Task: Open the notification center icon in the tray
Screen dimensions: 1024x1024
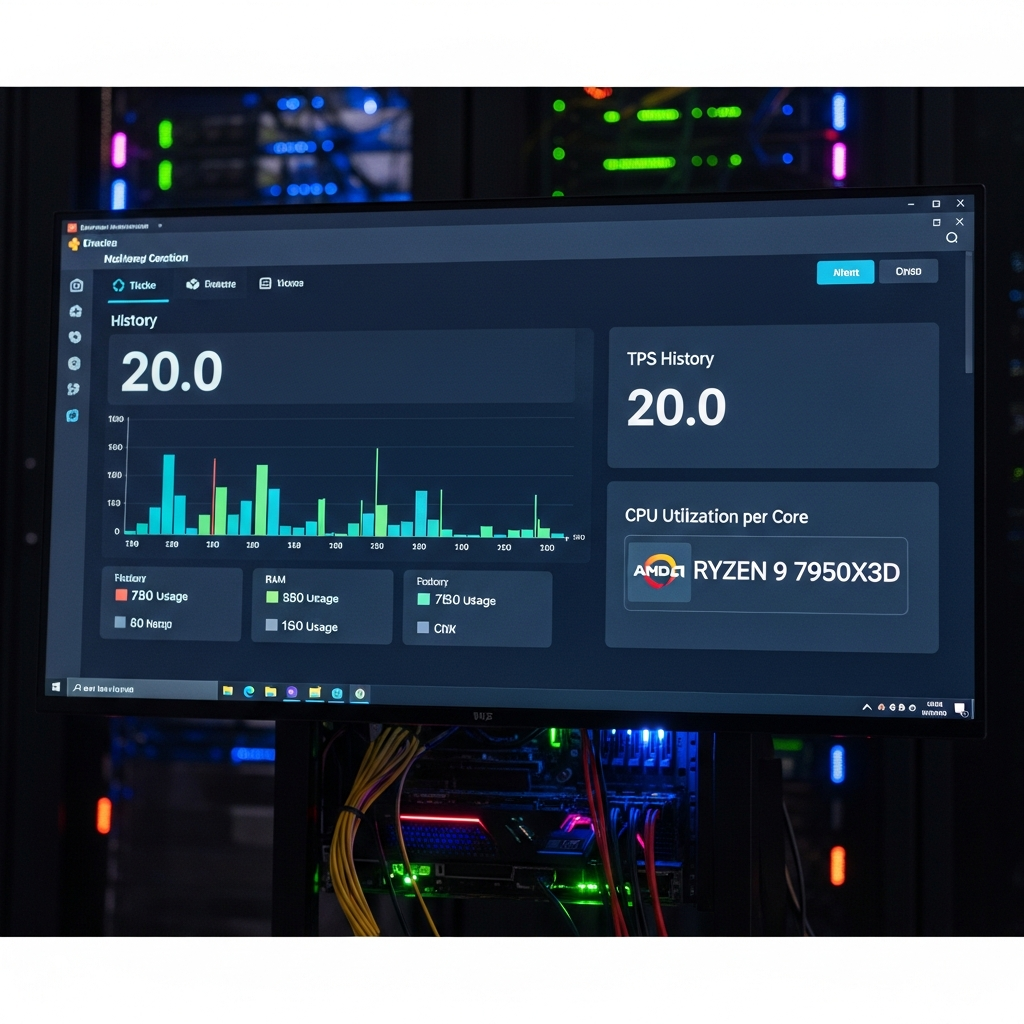Action: coord(961,710)
